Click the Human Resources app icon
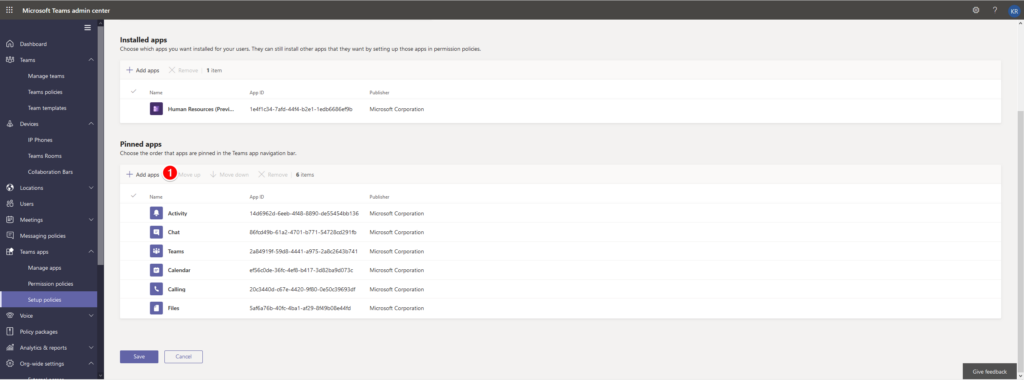The image size is (1024, 380). pyautogui.click(x=156, y=109)
